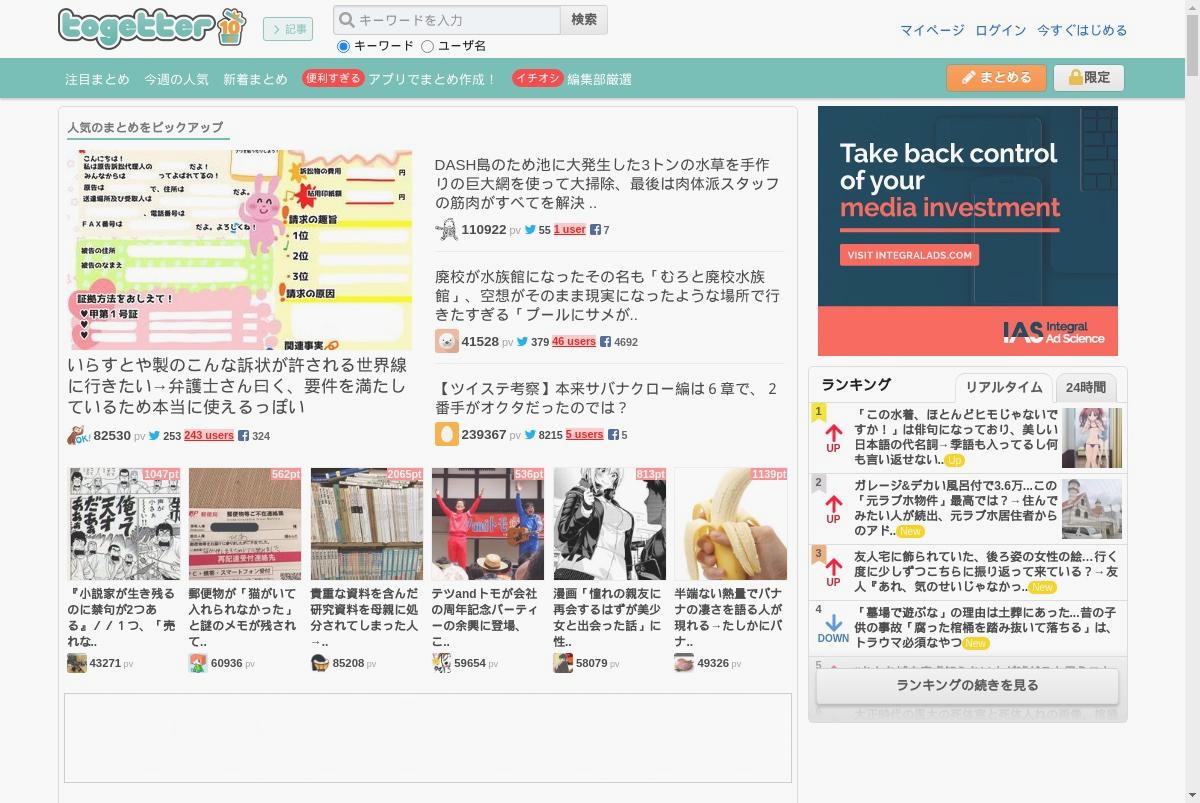Open the 記事 search type dropdown

[x=288, y=29]
